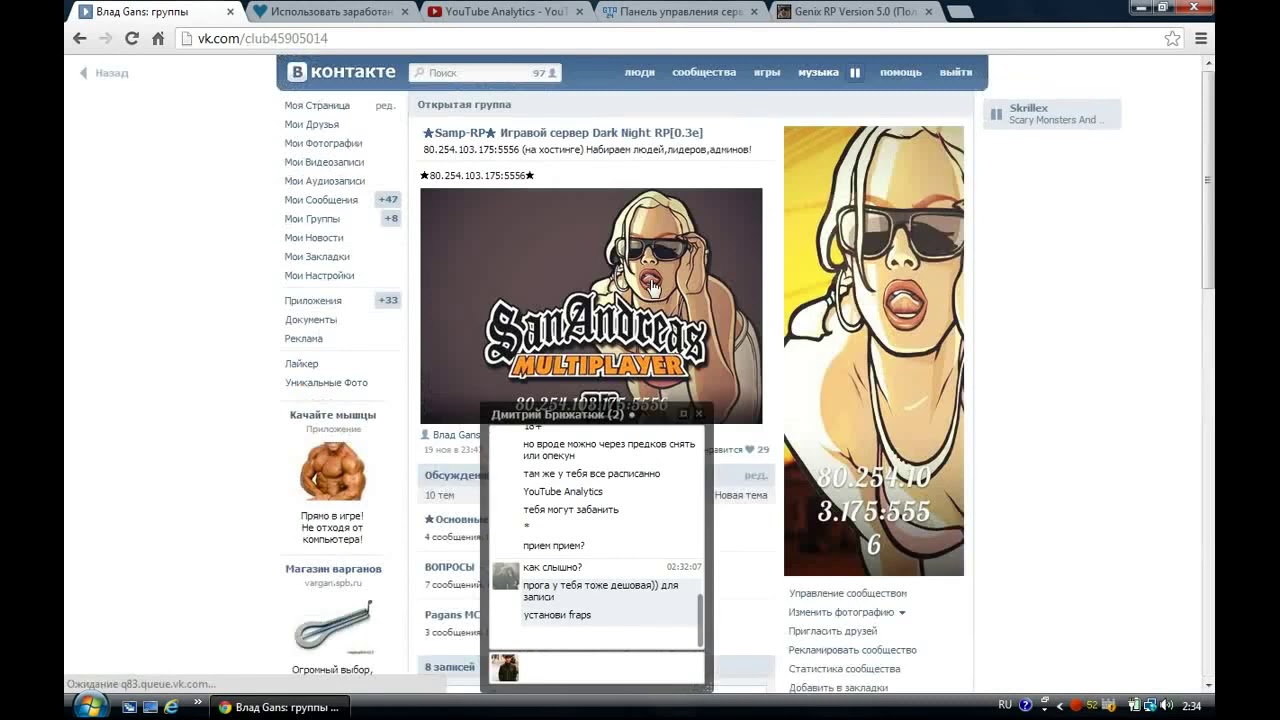
Task: Reload the page with the refresh icon
Action: pyautogui.click(x=131, y=38)
